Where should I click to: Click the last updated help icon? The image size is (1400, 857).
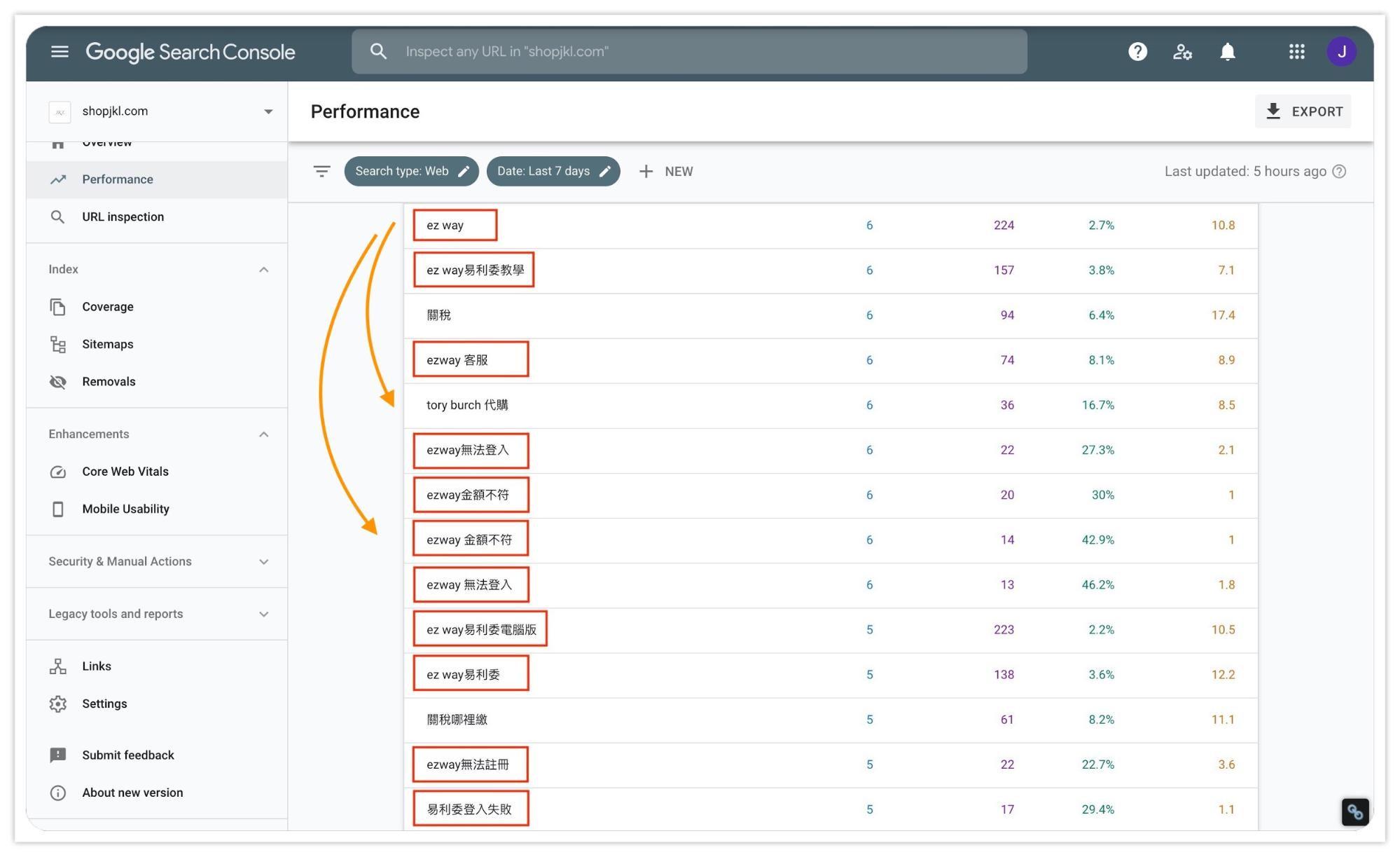pos(1339,171)
